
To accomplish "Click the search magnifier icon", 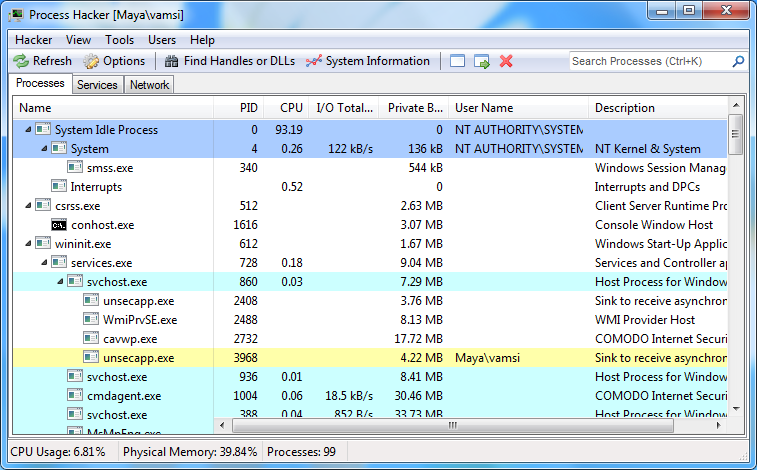I will [x=738, y=61].
